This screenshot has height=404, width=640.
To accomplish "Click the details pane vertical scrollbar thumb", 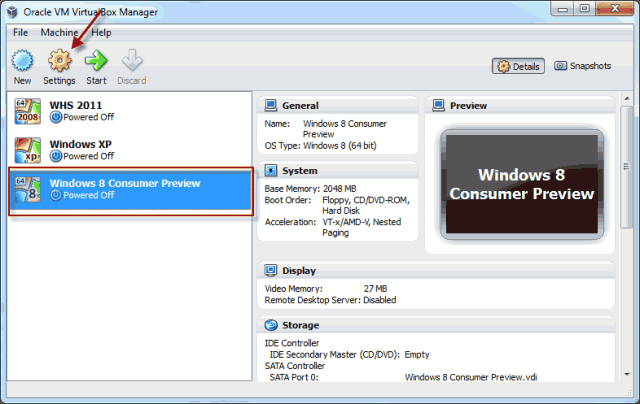I will point(627,166).
